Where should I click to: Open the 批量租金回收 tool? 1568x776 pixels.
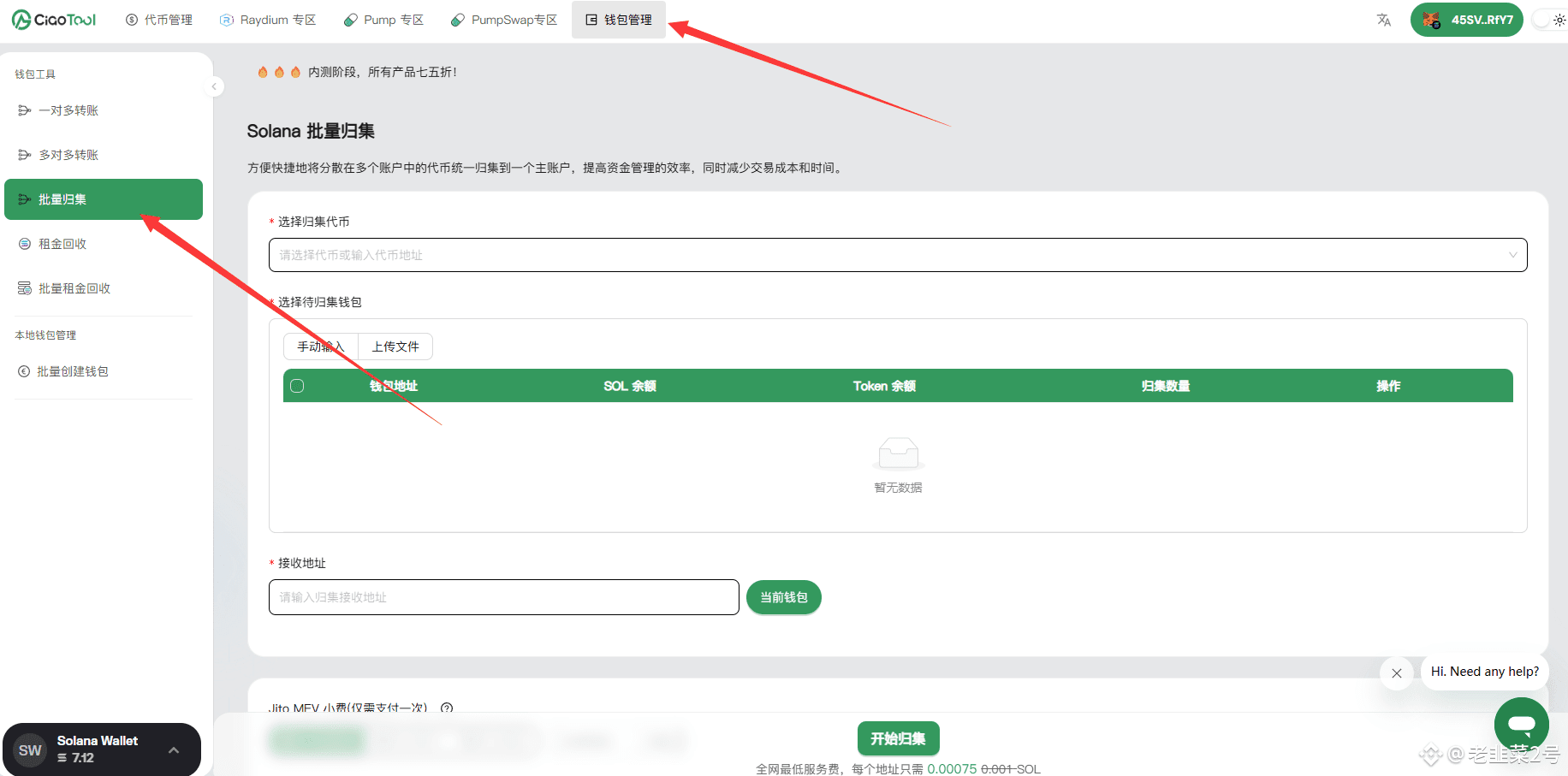click(74, 288)
